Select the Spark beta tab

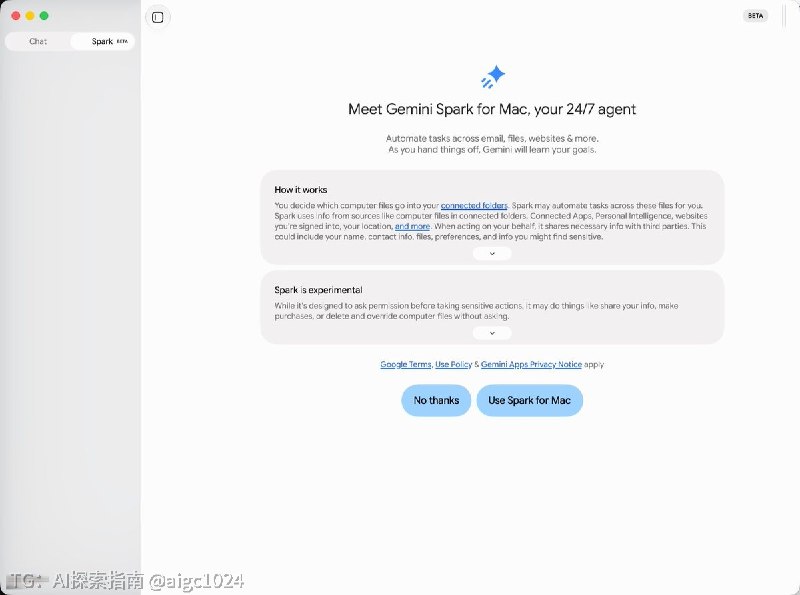pyautogui.click(x=103, y=41)
